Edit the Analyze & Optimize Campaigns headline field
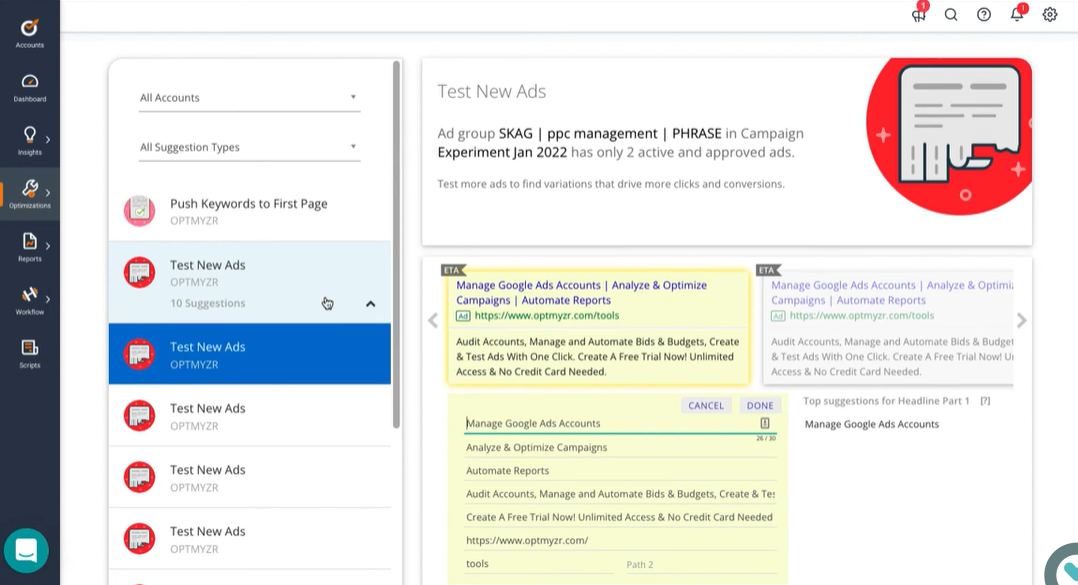Viewport: 1078px width, 585px height. [621, 448]
